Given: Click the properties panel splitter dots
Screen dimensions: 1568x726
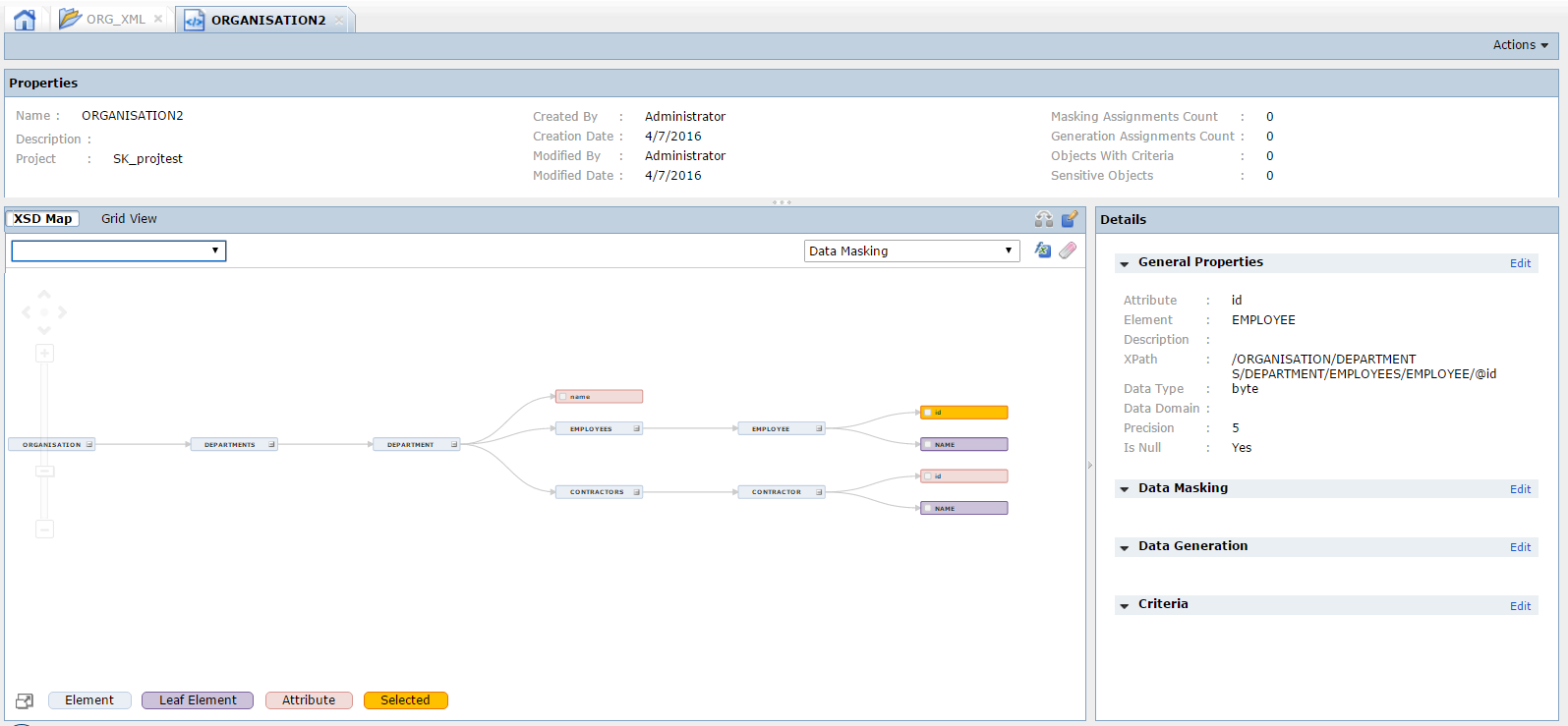Looking at the screenshot, I should [x=782, y=202].
